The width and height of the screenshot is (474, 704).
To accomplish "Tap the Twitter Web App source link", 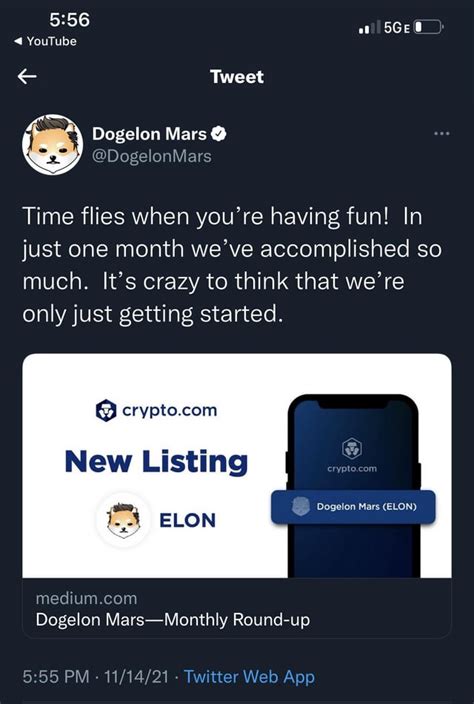I will point(249,677).
